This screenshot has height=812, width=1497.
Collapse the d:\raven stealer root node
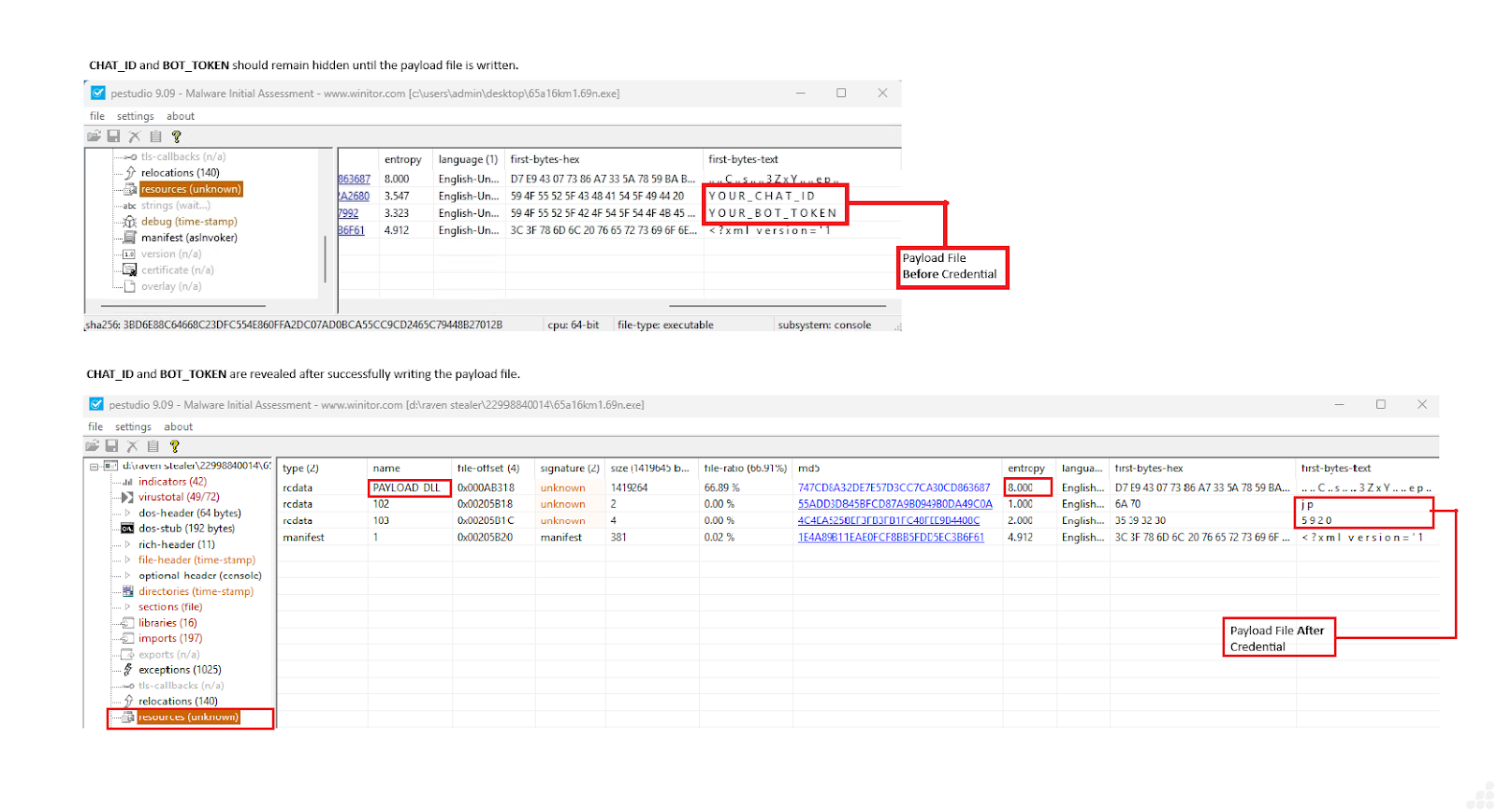pos(94,466)
